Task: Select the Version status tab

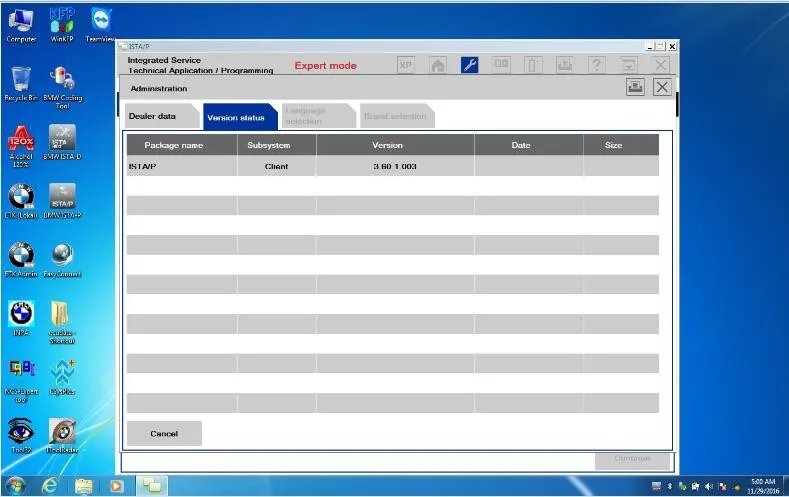Action: 240,117
